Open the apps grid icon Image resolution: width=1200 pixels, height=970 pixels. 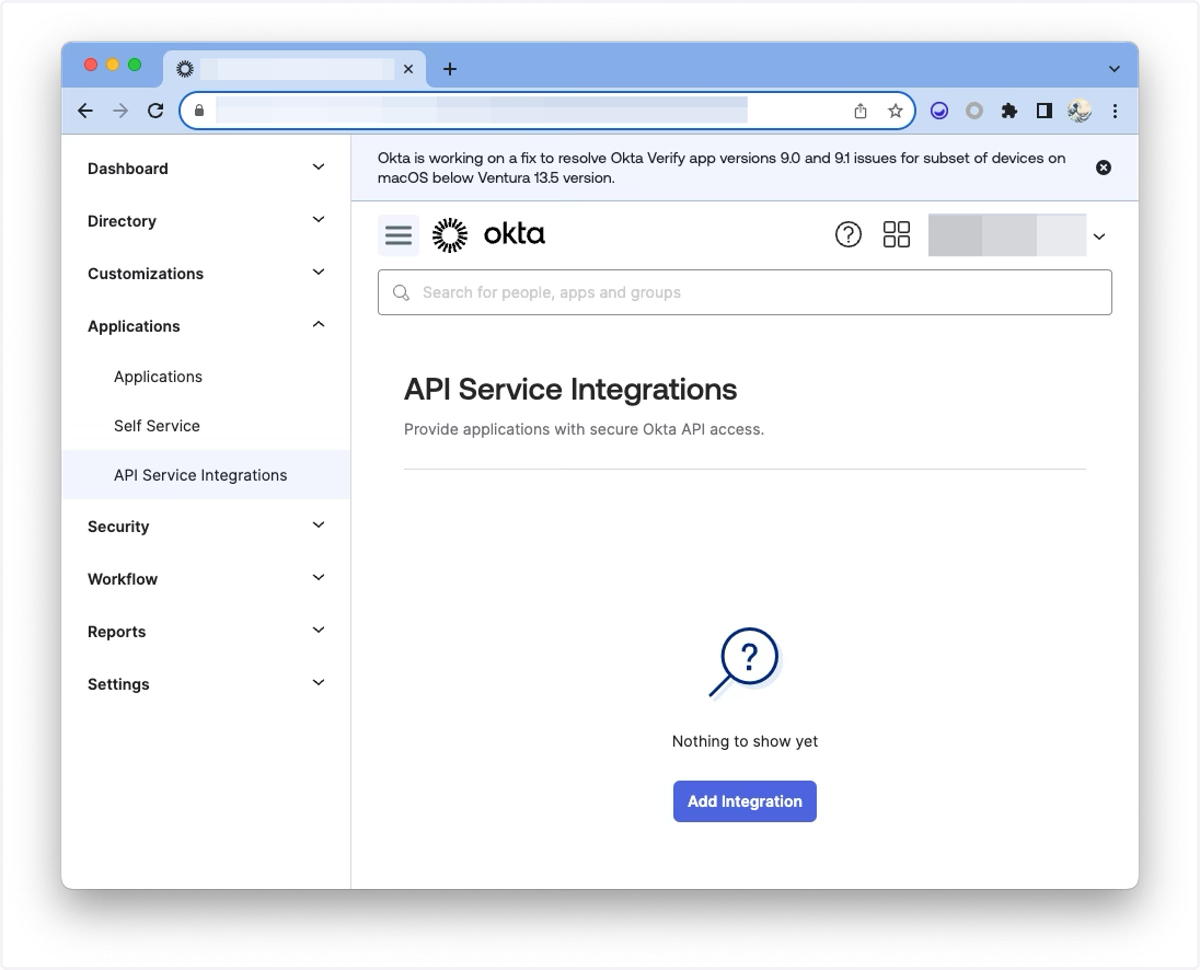[897, 235]
